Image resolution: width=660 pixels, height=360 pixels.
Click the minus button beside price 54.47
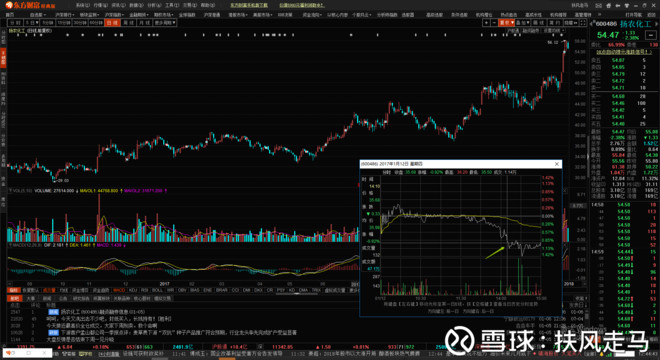(x=651, y=35)
